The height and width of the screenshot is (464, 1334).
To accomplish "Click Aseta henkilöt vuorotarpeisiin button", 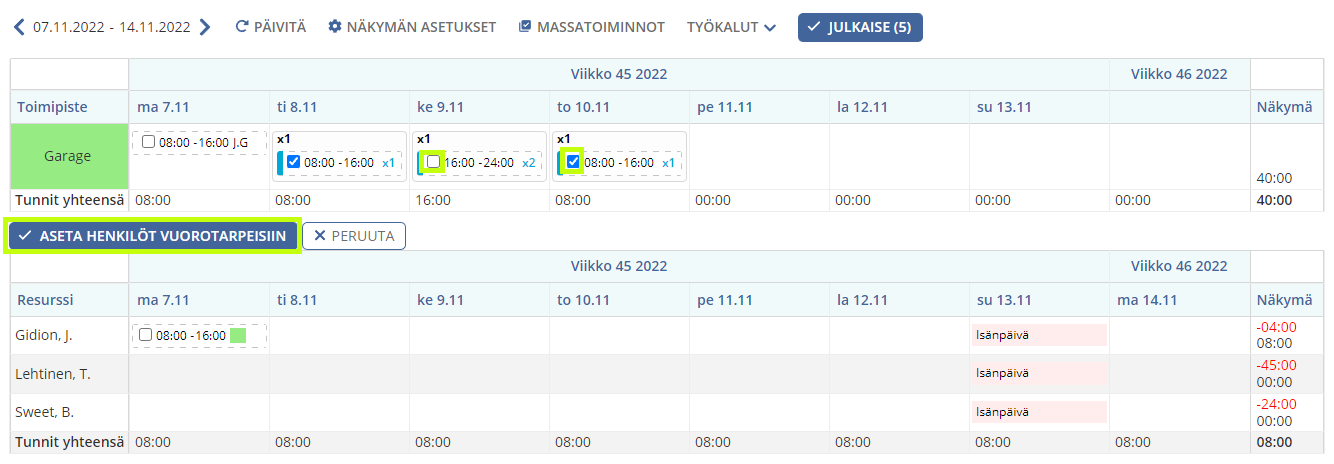I will (x=153, y=236).
